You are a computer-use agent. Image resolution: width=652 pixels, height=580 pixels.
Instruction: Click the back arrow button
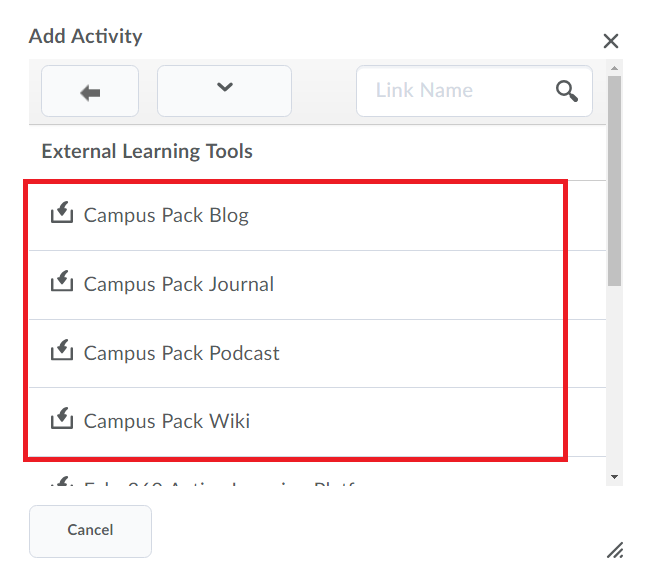point(90,91)
